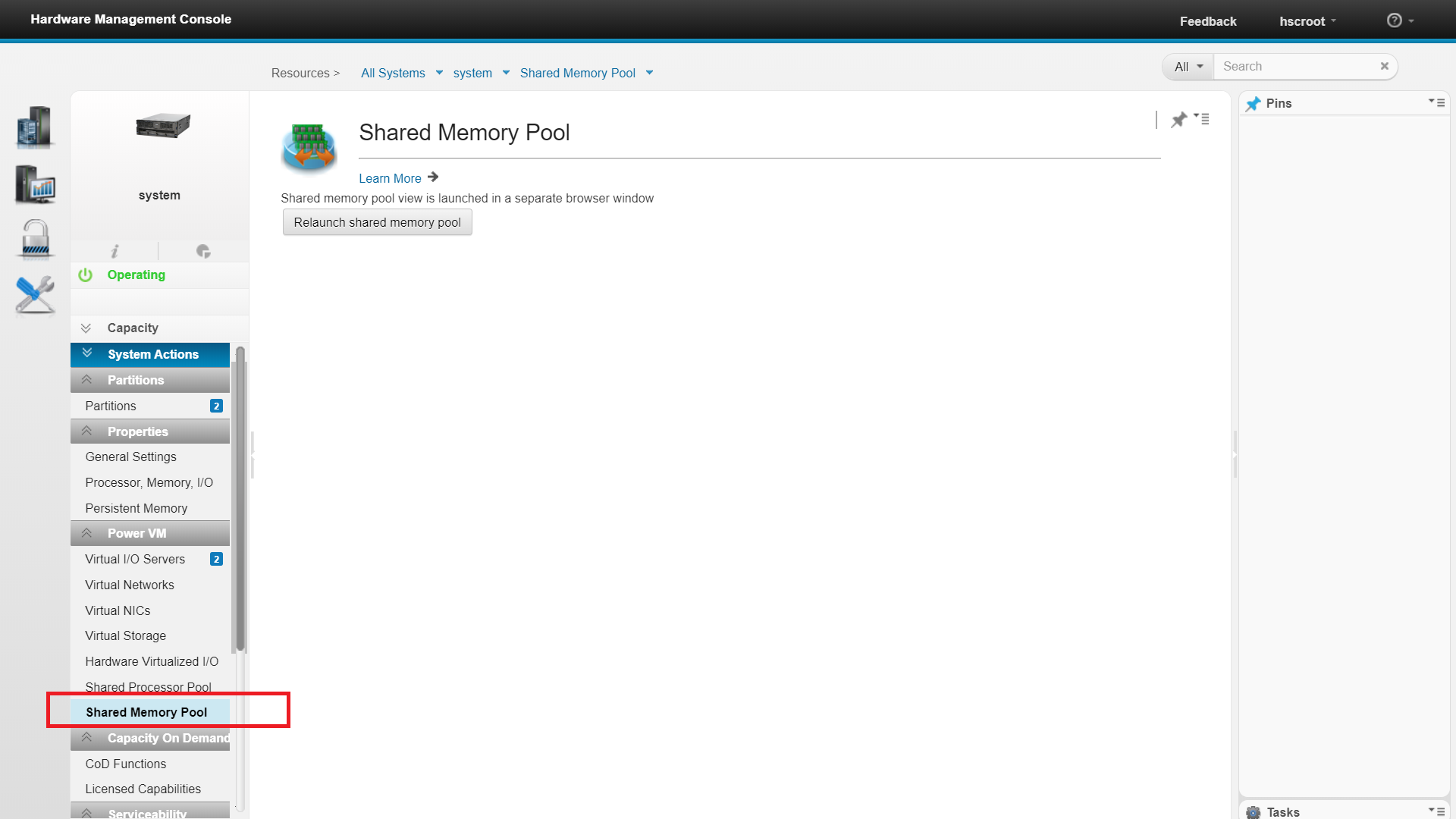Click the Partitions count badge

coord(216,406)
